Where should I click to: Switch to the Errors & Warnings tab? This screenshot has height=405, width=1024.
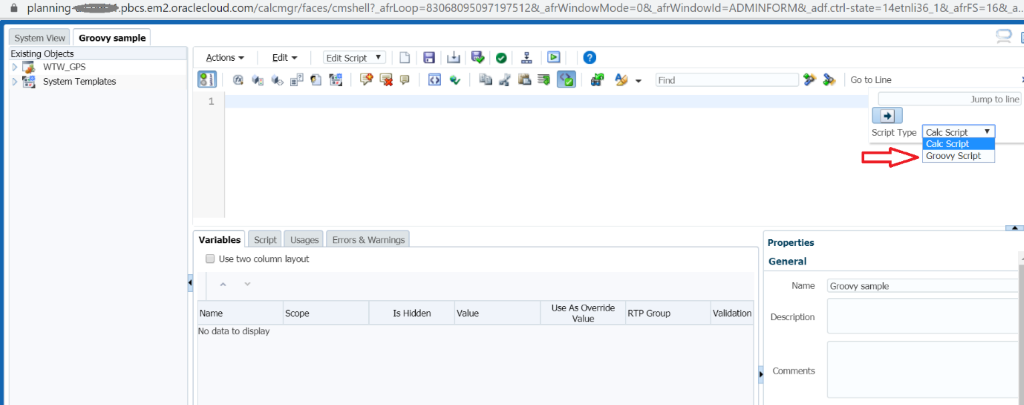(x=367, y=240)
